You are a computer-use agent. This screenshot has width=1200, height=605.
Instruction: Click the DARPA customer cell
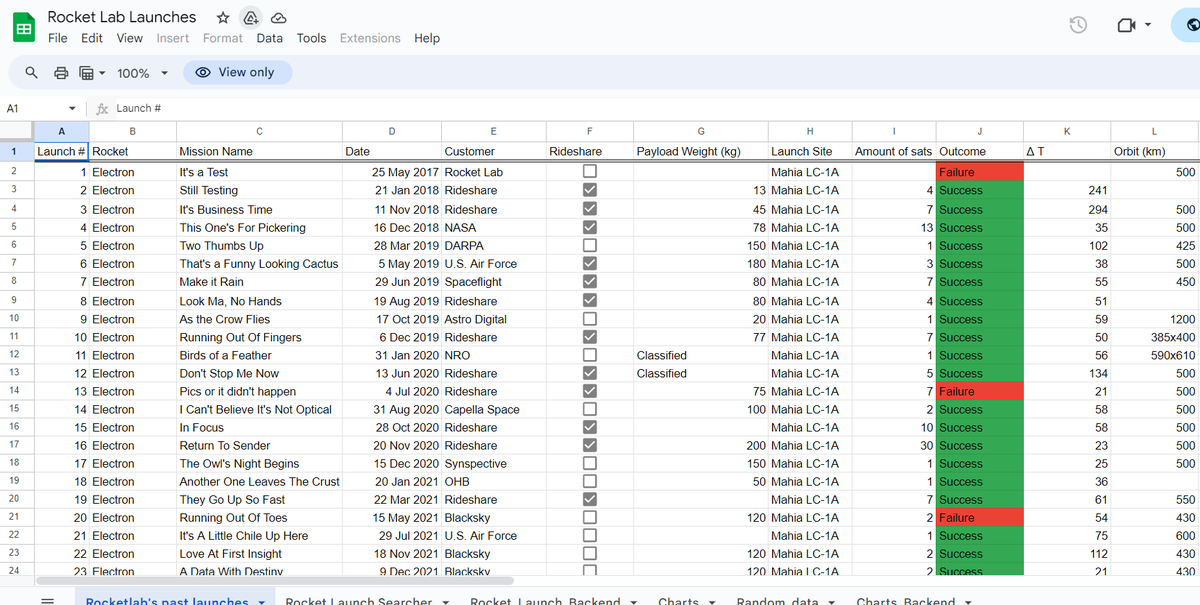point(494,245)
